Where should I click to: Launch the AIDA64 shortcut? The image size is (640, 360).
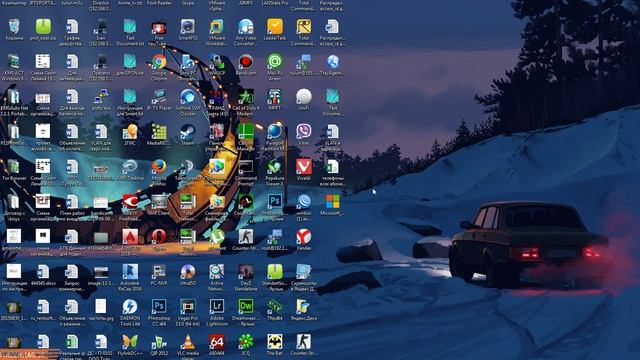point(217,342)
